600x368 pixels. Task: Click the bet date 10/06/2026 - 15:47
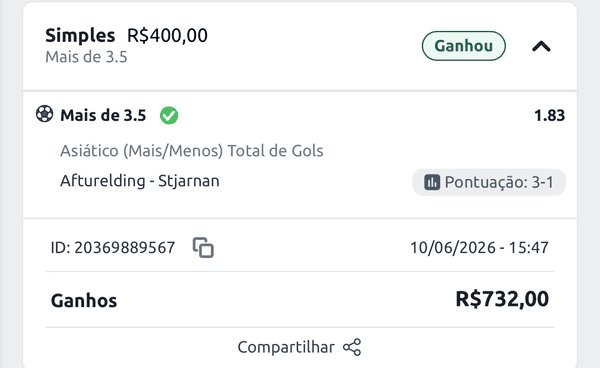click(x=479, y=248)
